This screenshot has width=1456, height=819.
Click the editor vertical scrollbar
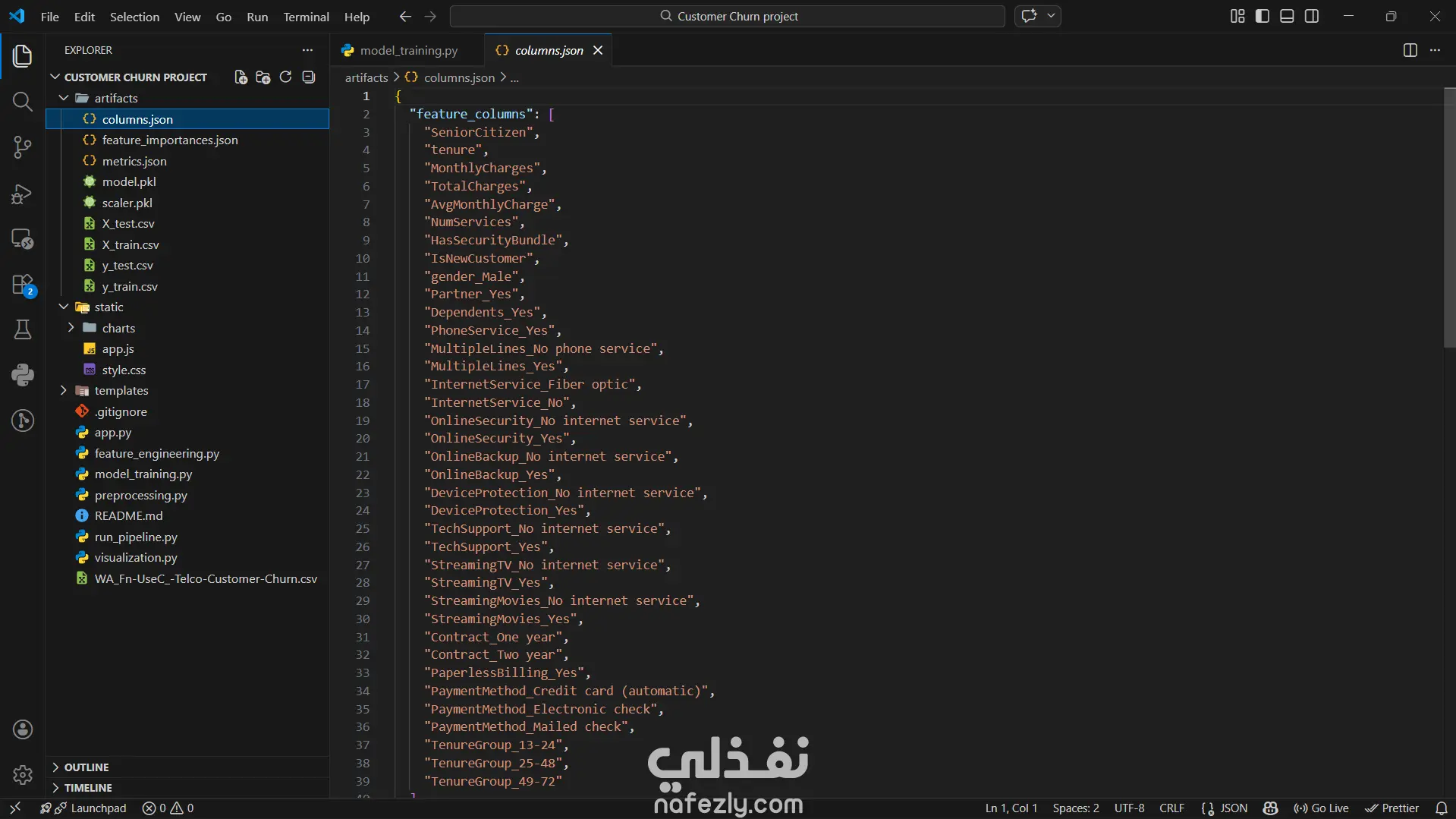(x=1449, y=219)
